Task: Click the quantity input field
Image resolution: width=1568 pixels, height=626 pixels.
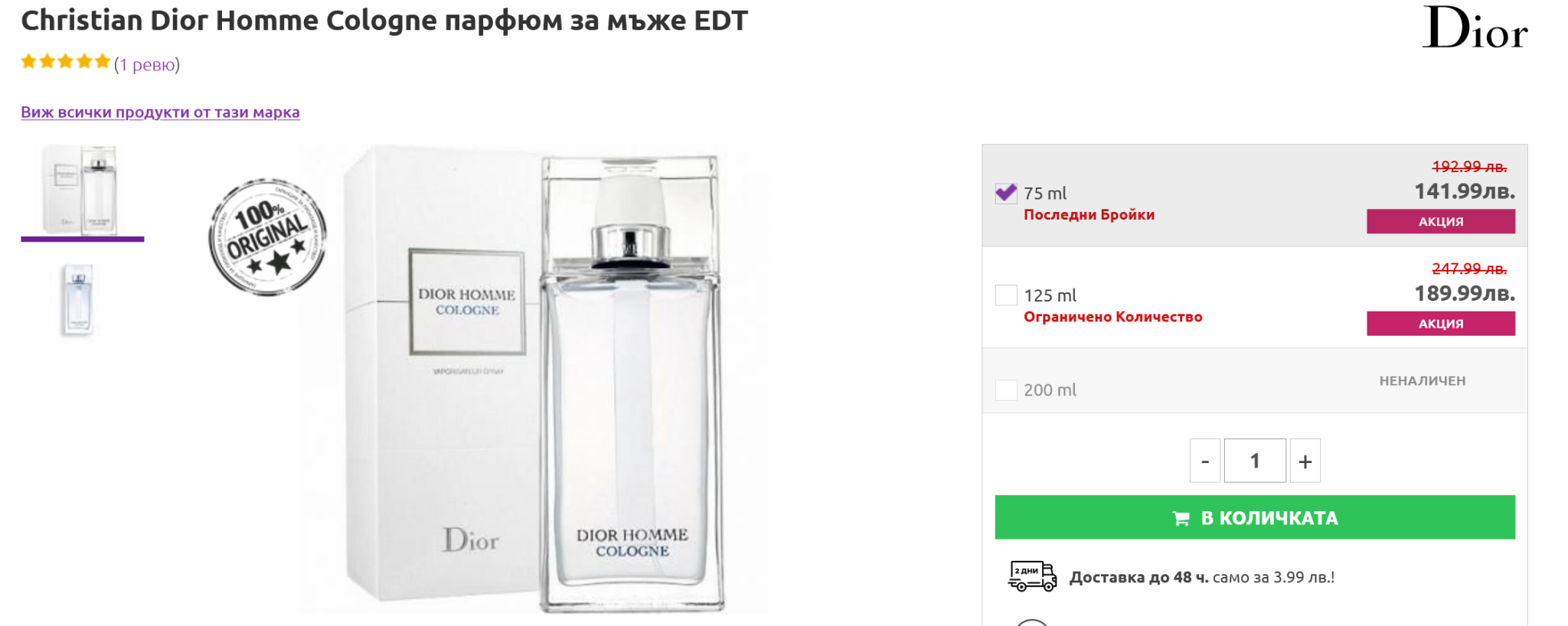Action: 1255,461
